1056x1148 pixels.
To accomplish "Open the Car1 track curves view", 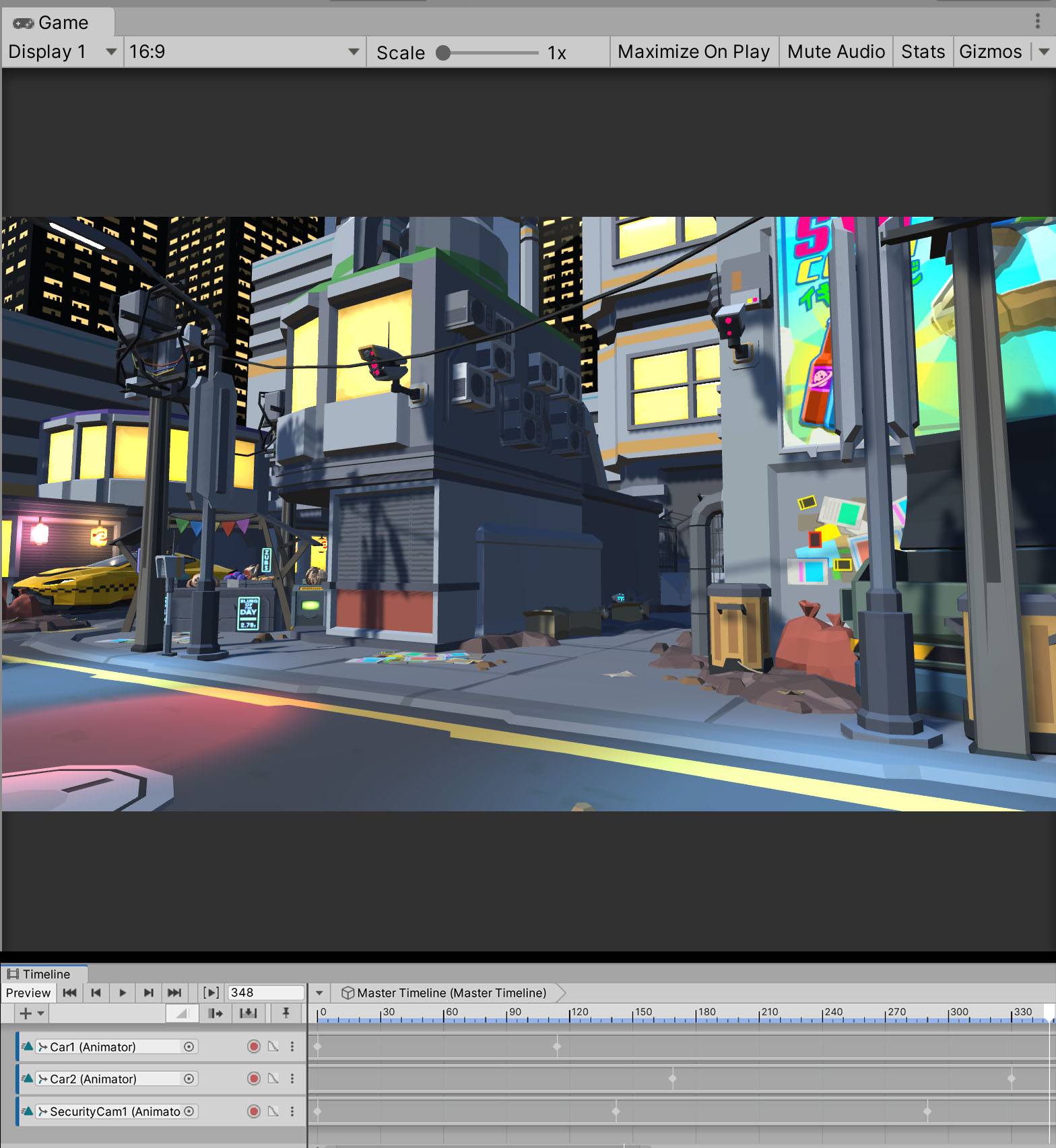I will point(273,1046).
